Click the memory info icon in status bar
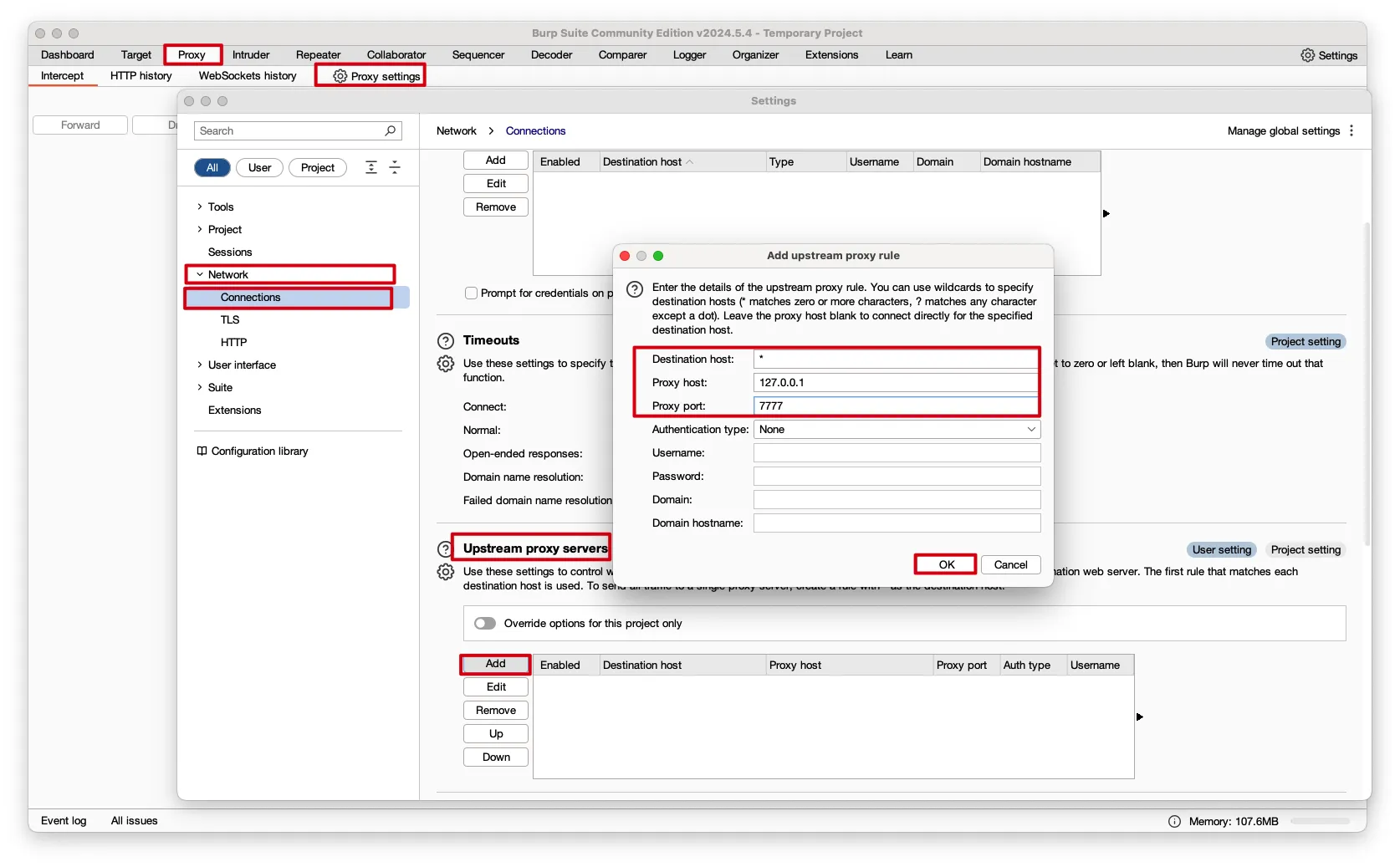This screenshot has height=867, width=1400. pyautogui.click(x=1174, y=821)
